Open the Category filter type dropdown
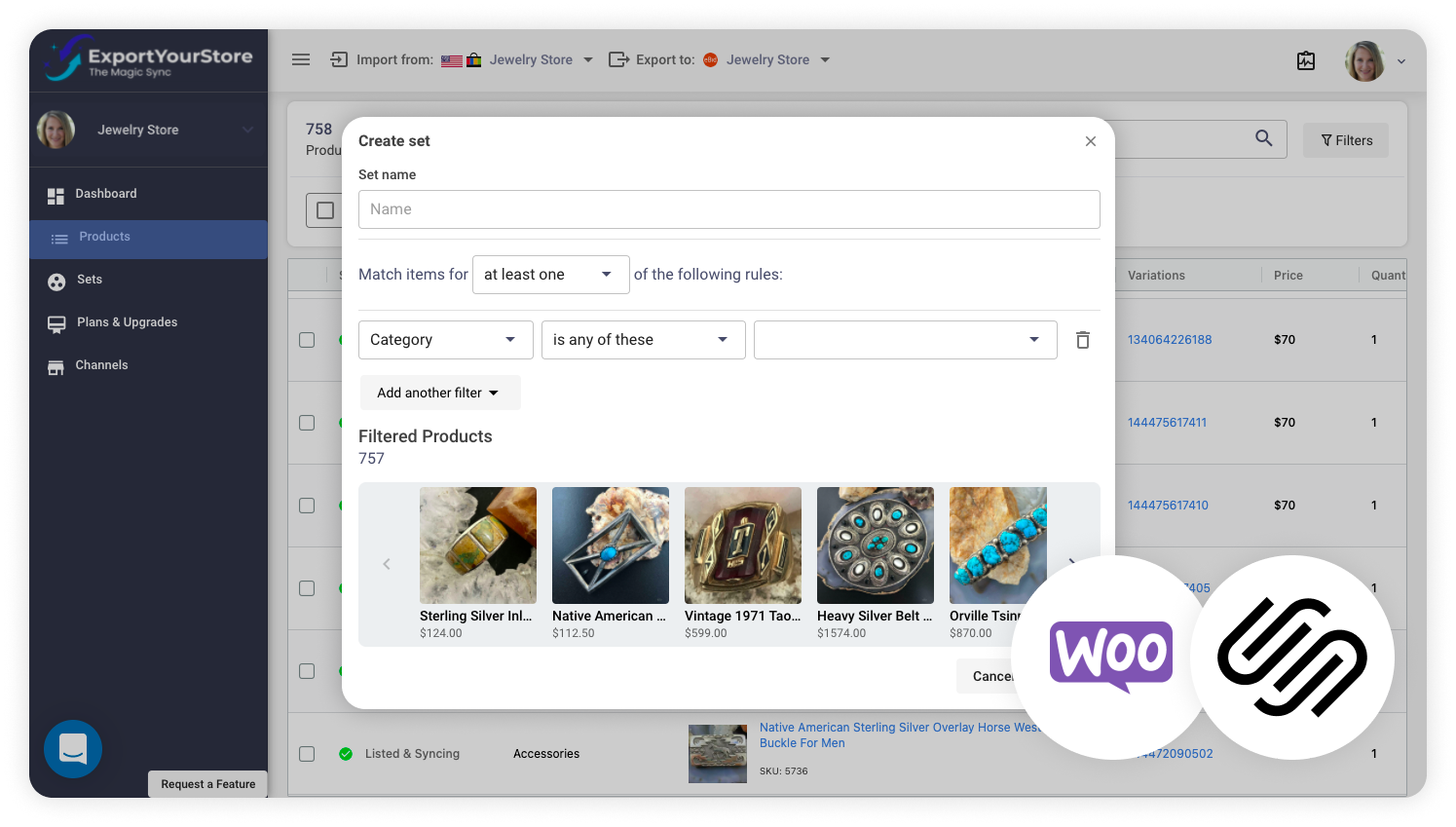This screenshot has width=1456, height=827. [x=446, y=340]
